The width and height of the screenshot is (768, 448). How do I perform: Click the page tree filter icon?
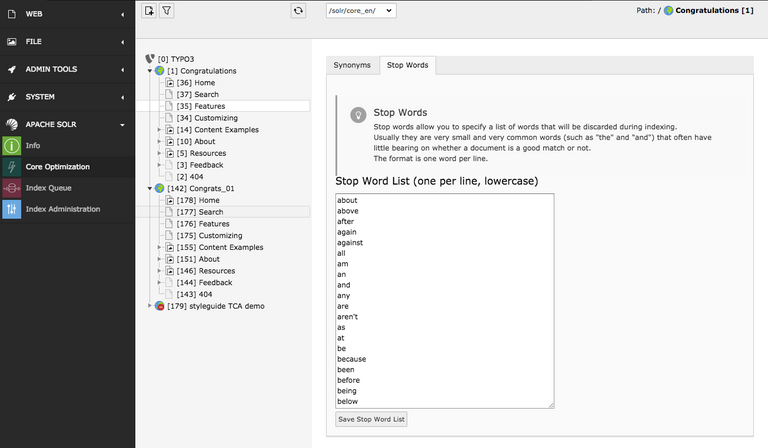coord(167,11)
